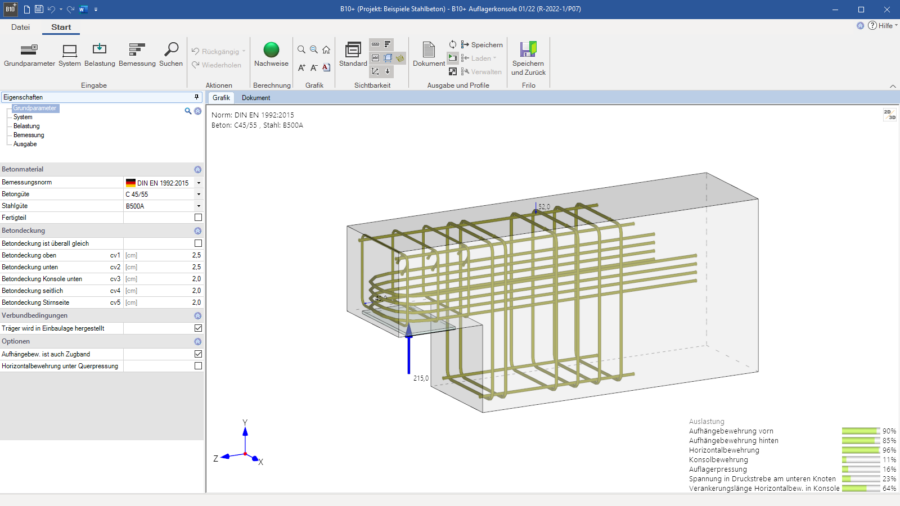Open the Bemessungsnorm dropdown
Viewport: 900px width, 506px height.
[x=199, y=183]
